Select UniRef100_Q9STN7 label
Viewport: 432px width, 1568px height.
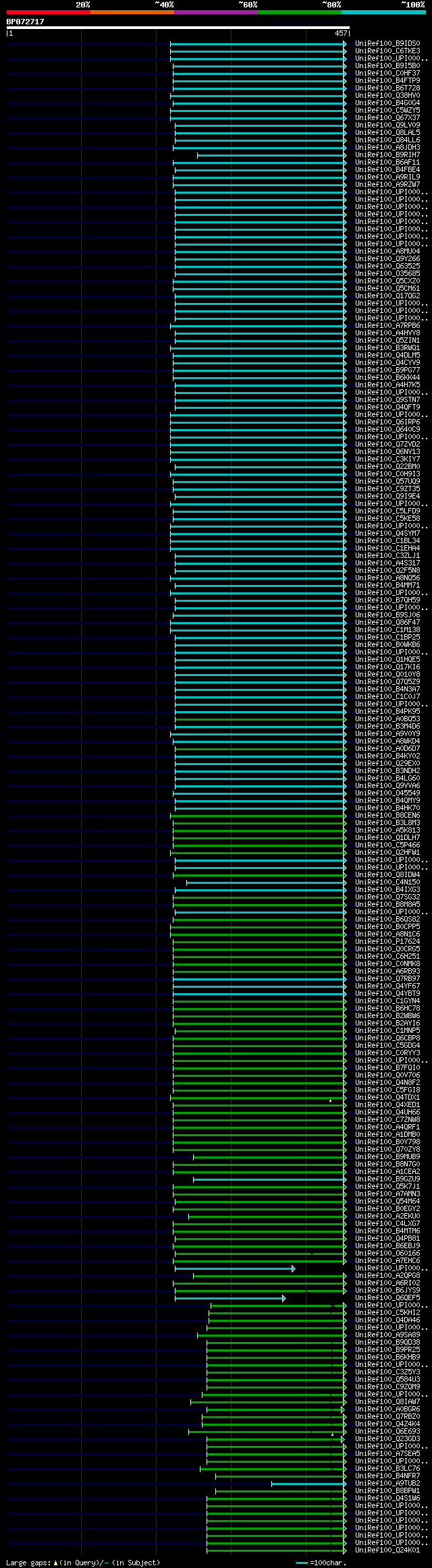pyautogui.click(x=387, y=400)
